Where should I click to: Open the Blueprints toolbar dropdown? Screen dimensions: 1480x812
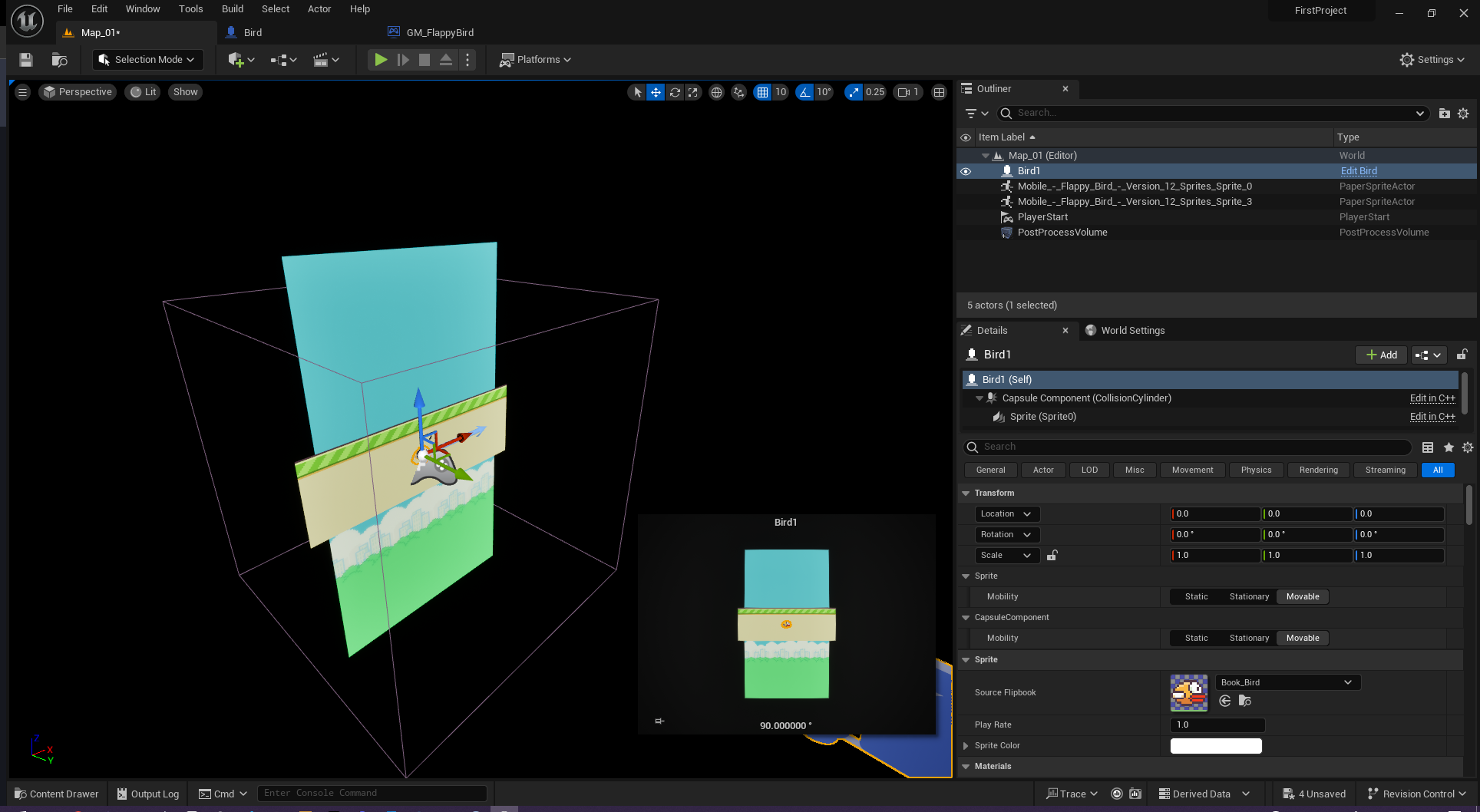(283, 60)
